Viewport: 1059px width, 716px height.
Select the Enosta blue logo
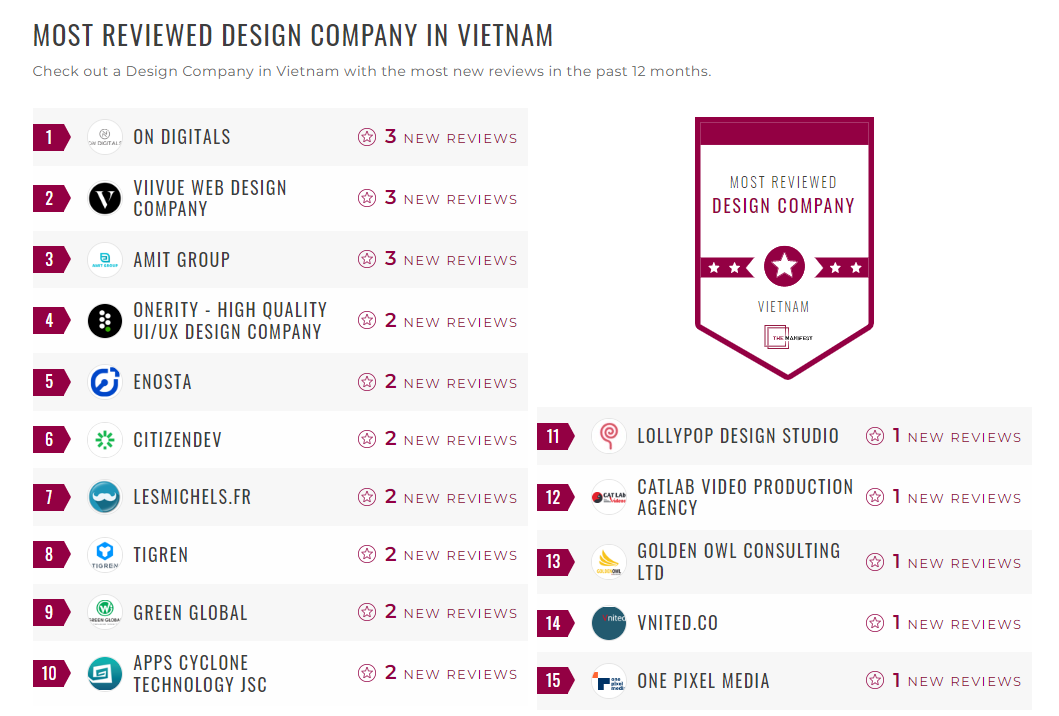click(105, 382)
